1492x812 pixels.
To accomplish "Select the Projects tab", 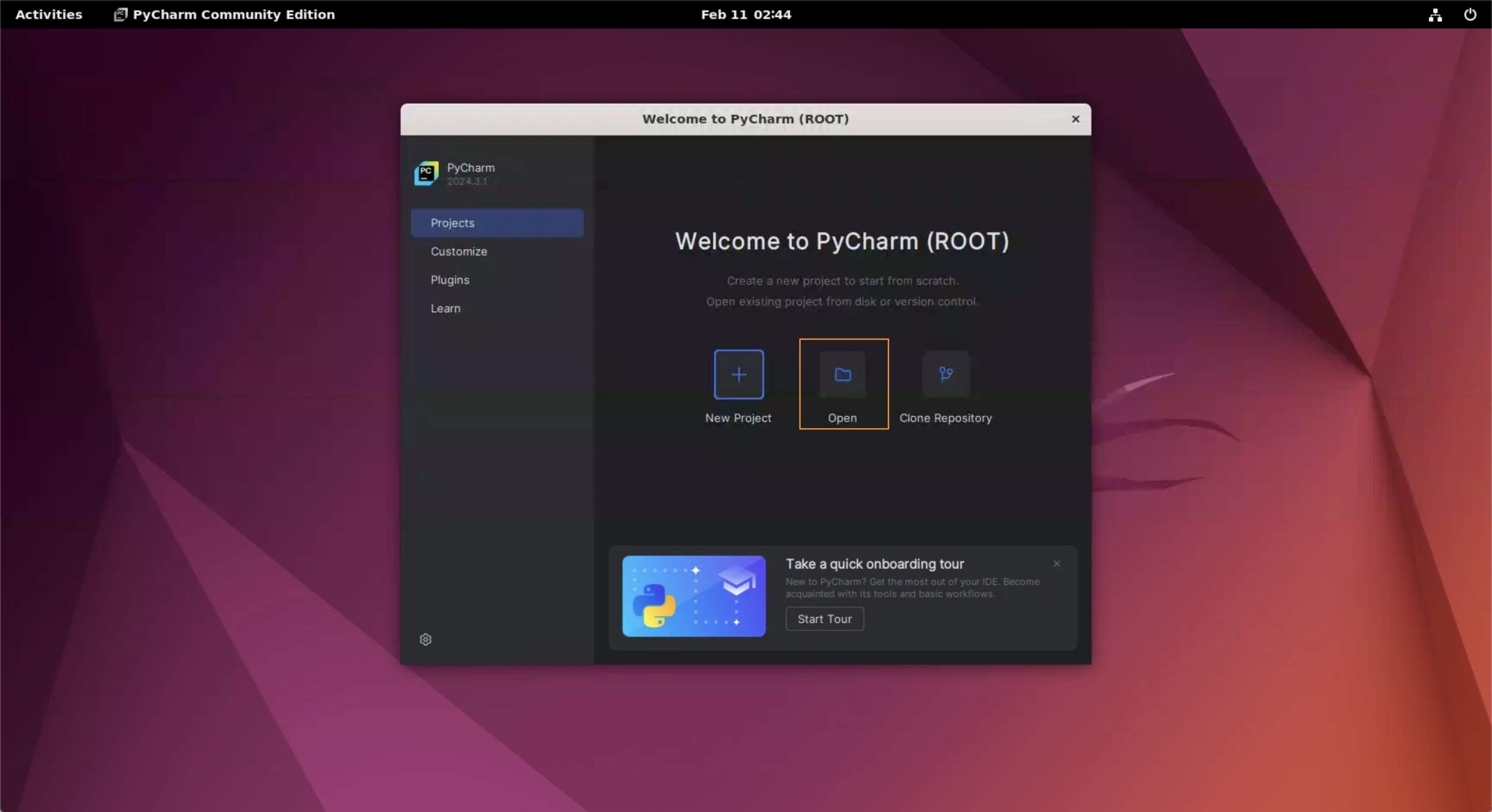I will click(x=497, y=223).
